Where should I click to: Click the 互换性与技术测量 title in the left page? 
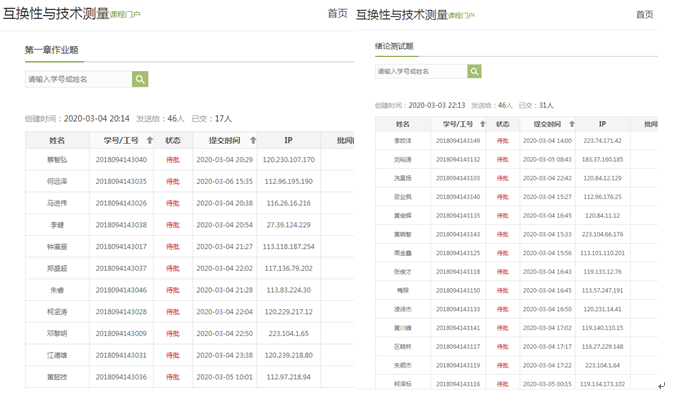(x=56, y=13)
